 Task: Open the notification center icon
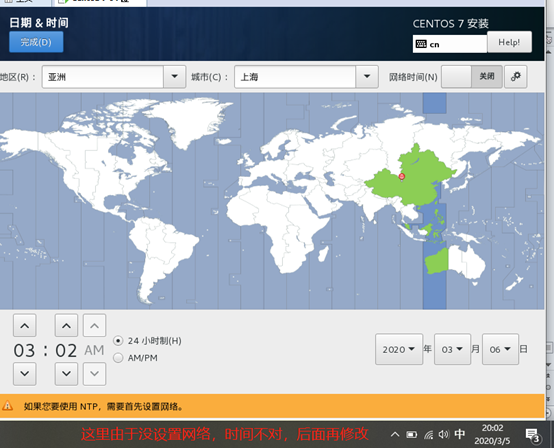532,435
